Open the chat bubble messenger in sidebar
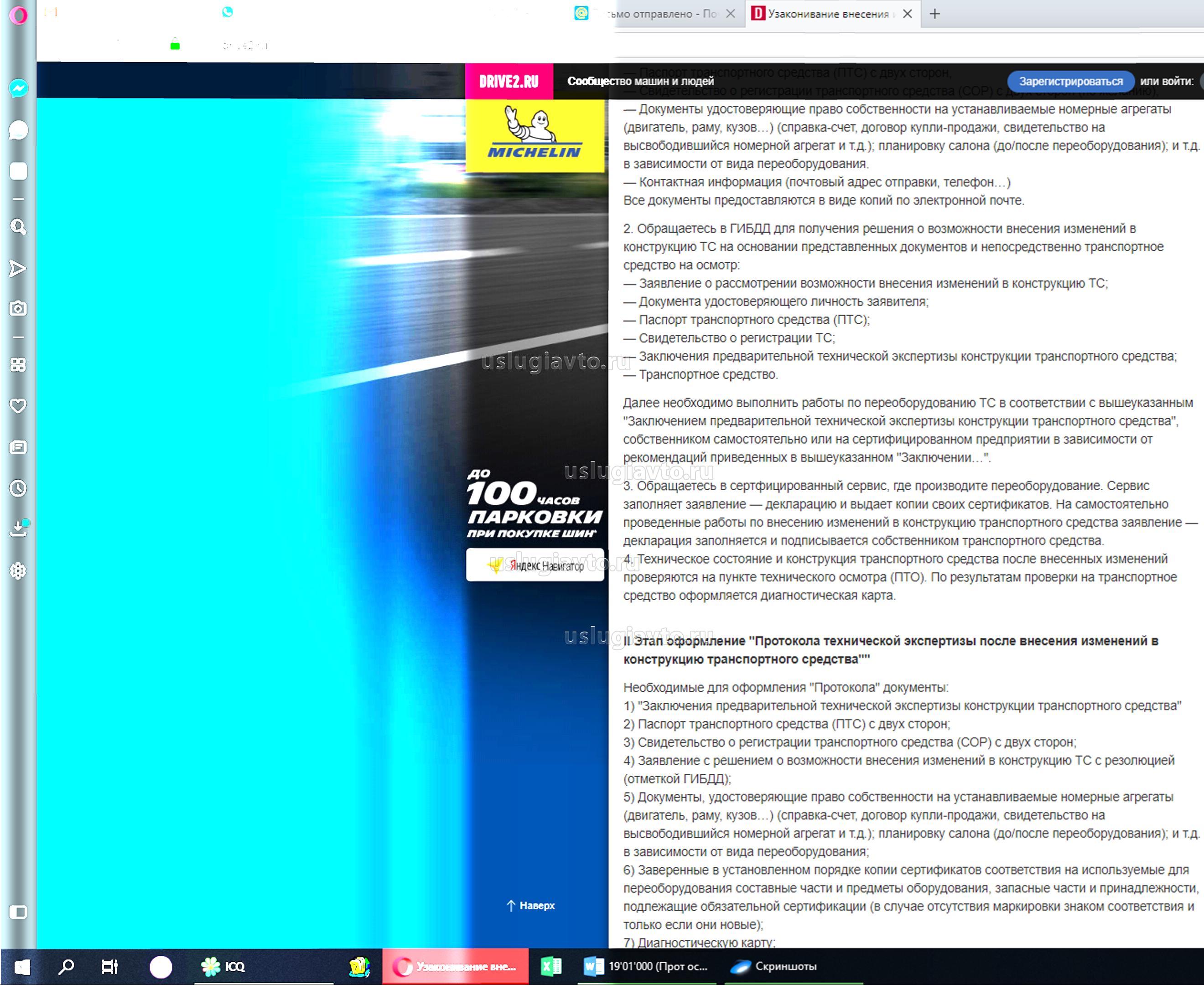This screenshot has height=985, width=1204. 18,130
